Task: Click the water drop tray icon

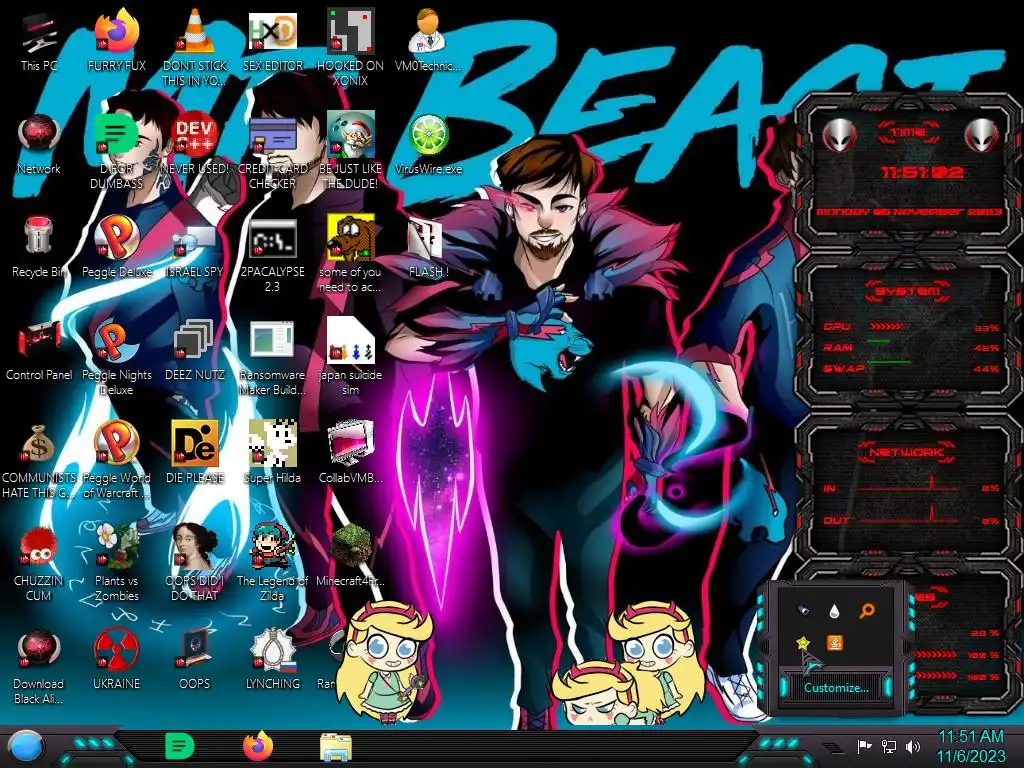Action: tap(834, 611)
